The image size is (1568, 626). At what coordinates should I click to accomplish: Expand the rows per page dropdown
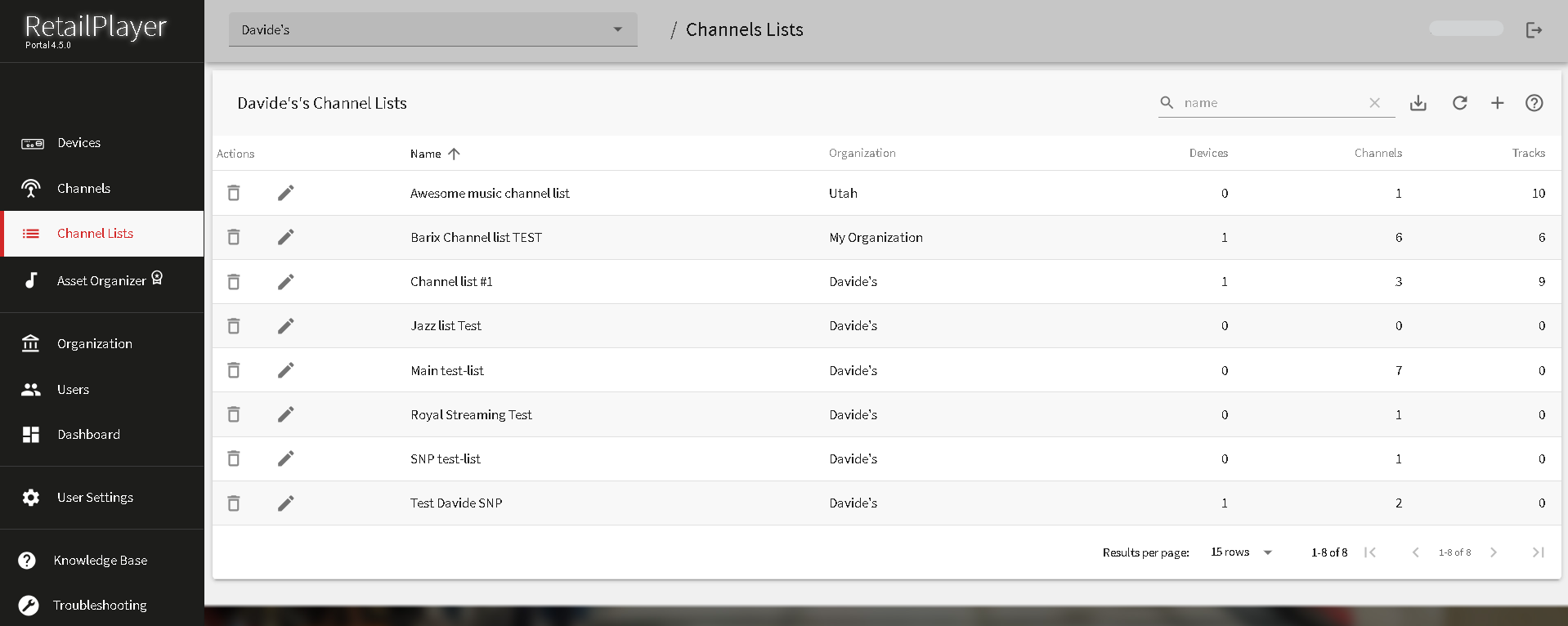[x=1242, y=552]
